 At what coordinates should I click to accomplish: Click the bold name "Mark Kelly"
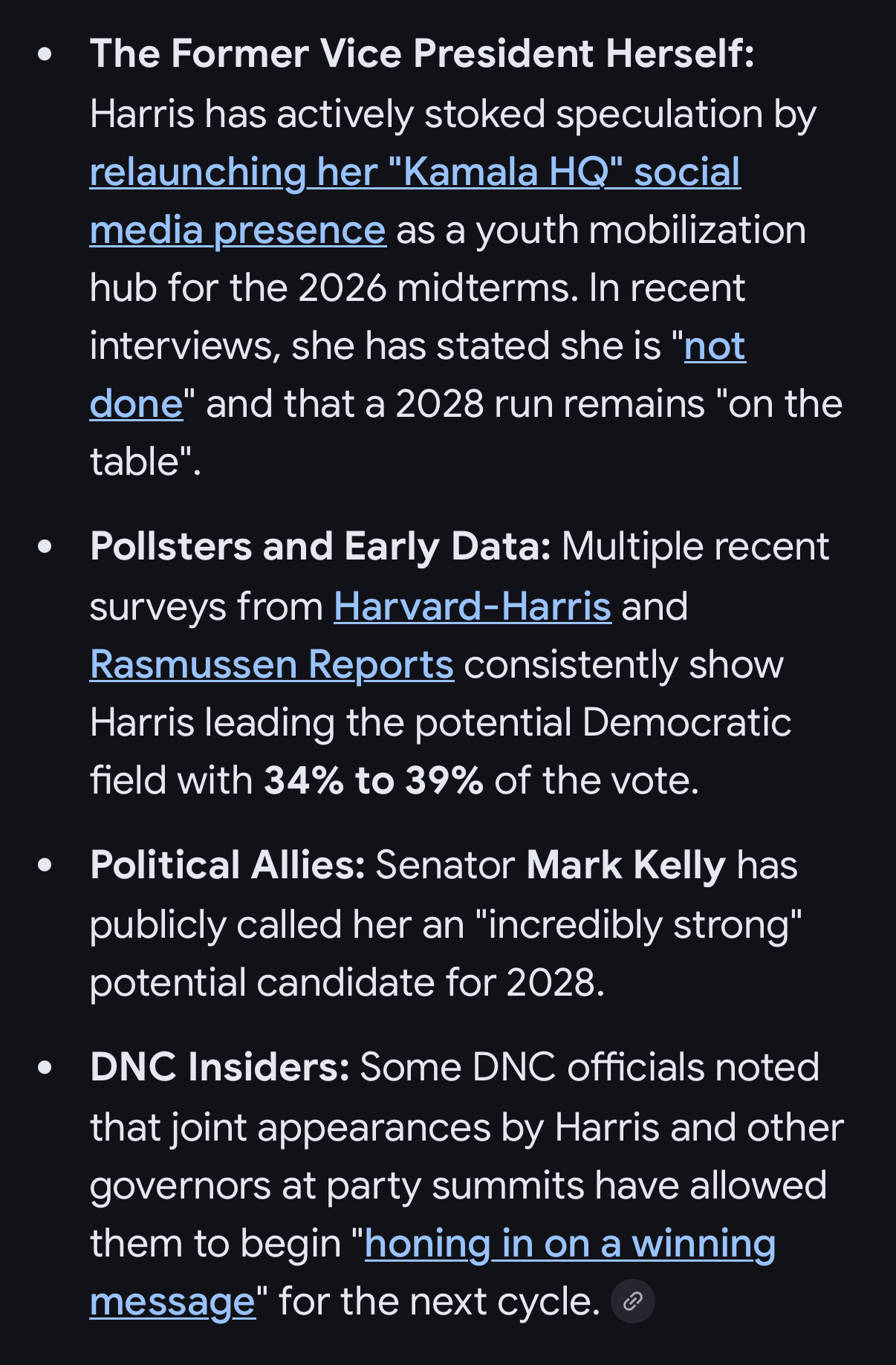[626, 866]
